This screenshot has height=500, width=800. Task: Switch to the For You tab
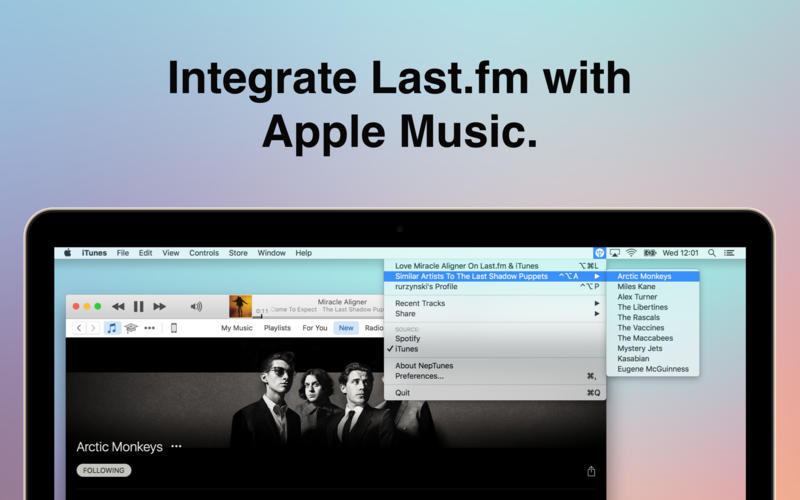point(315,328)
